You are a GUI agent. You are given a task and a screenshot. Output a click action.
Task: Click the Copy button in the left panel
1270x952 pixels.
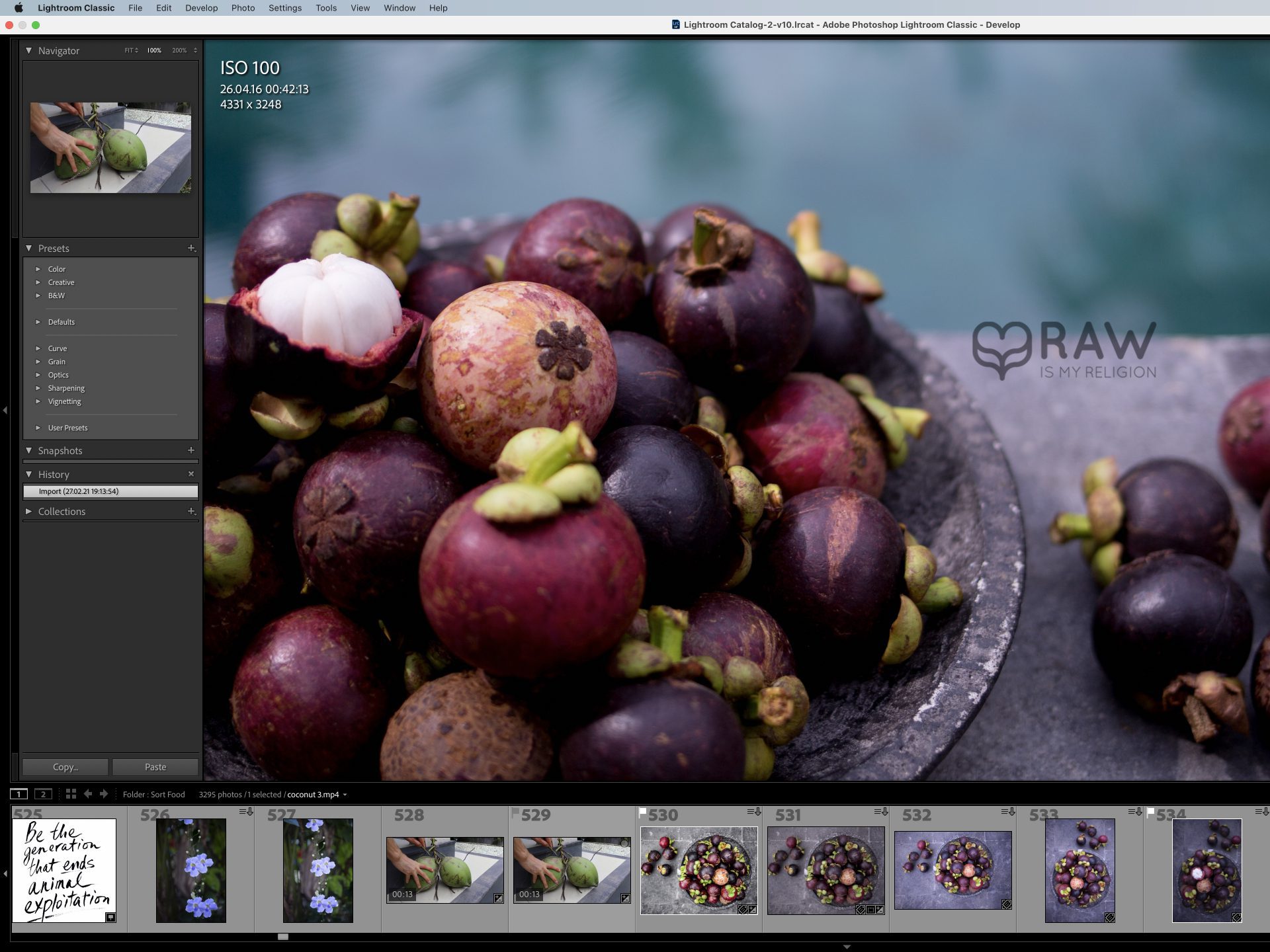tap(65, 767)
